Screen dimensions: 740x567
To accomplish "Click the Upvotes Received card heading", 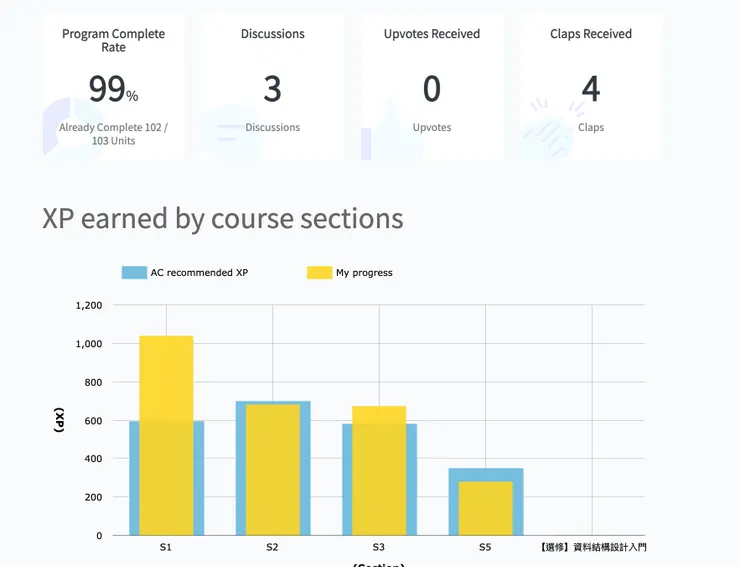I will pyautogui.click(x=432, y=34).
